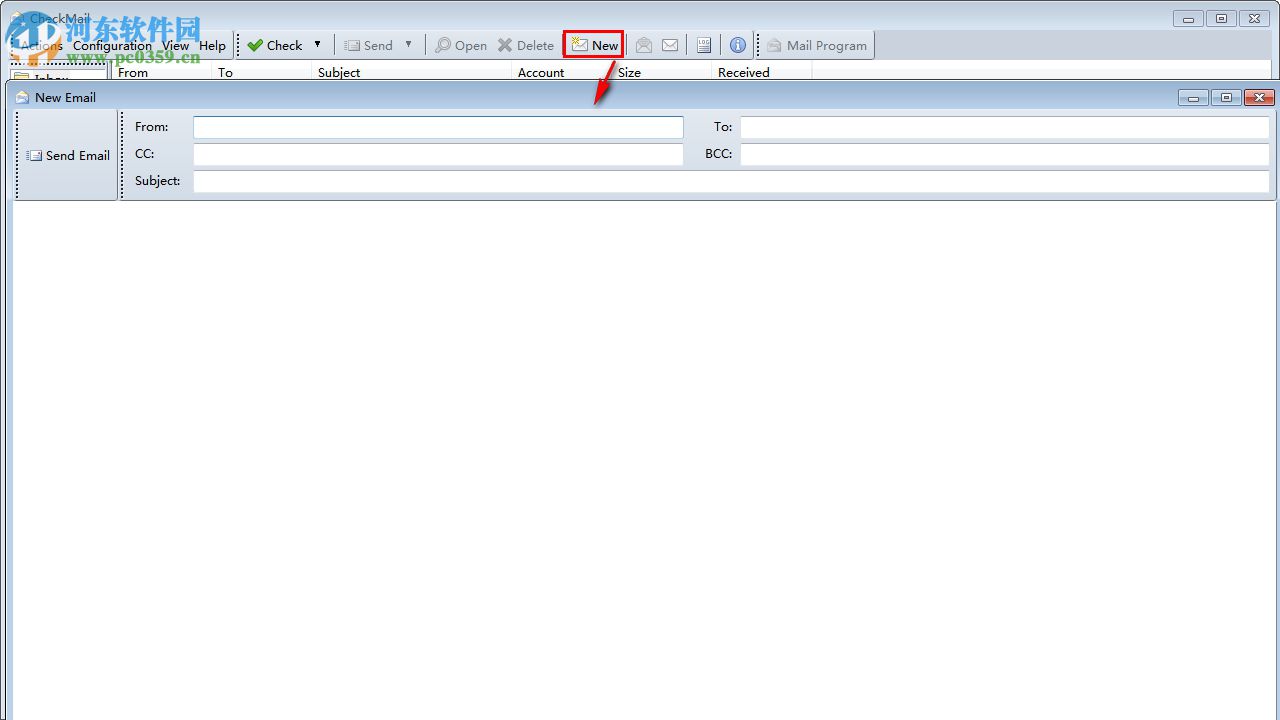Click the Send Email button

click(x=68, y=155)
